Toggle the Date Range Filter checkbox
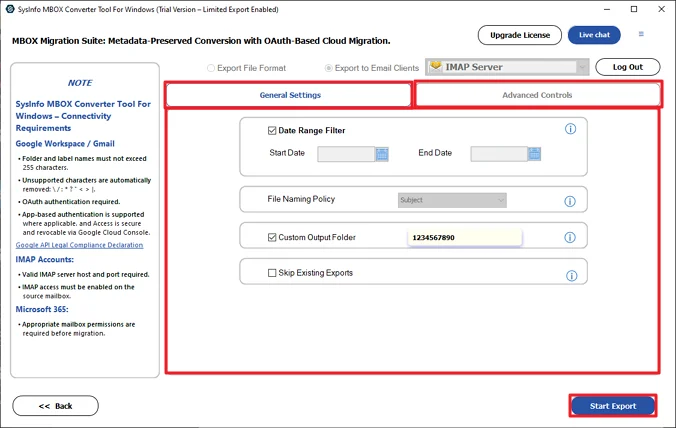Screen dimensions: 676x428 click(272, 131)
